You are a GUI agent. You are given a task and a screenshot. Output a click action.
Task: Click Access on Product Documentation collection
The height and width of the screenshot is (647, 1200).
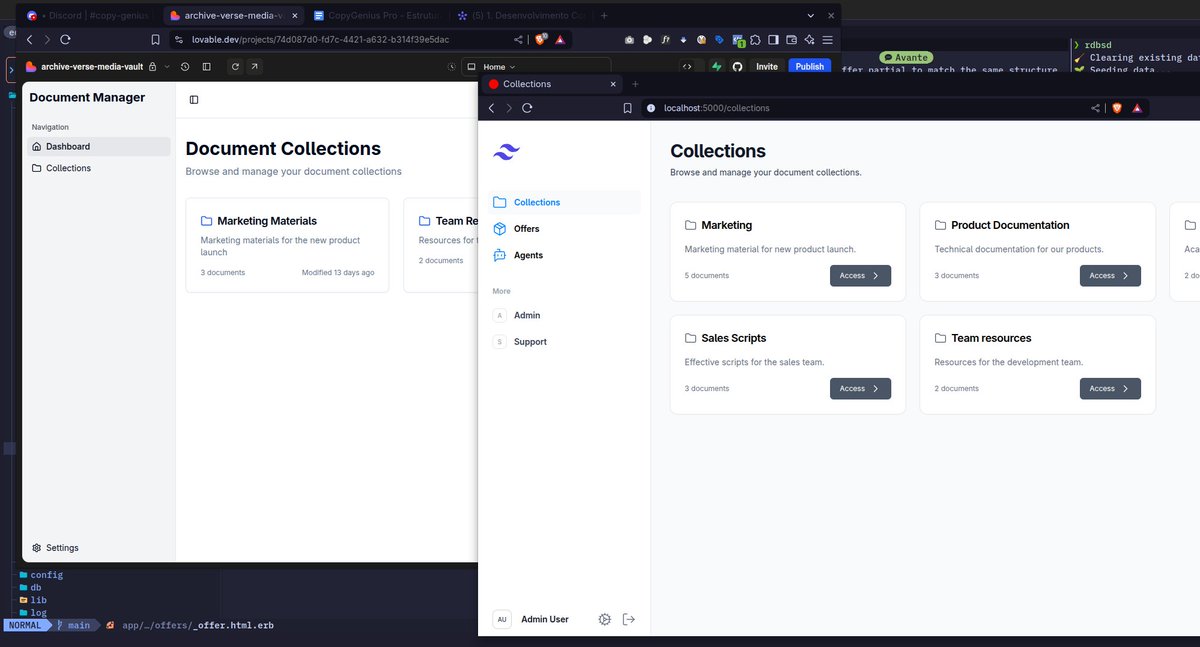pyautogui.click(x=1110, y=275)
